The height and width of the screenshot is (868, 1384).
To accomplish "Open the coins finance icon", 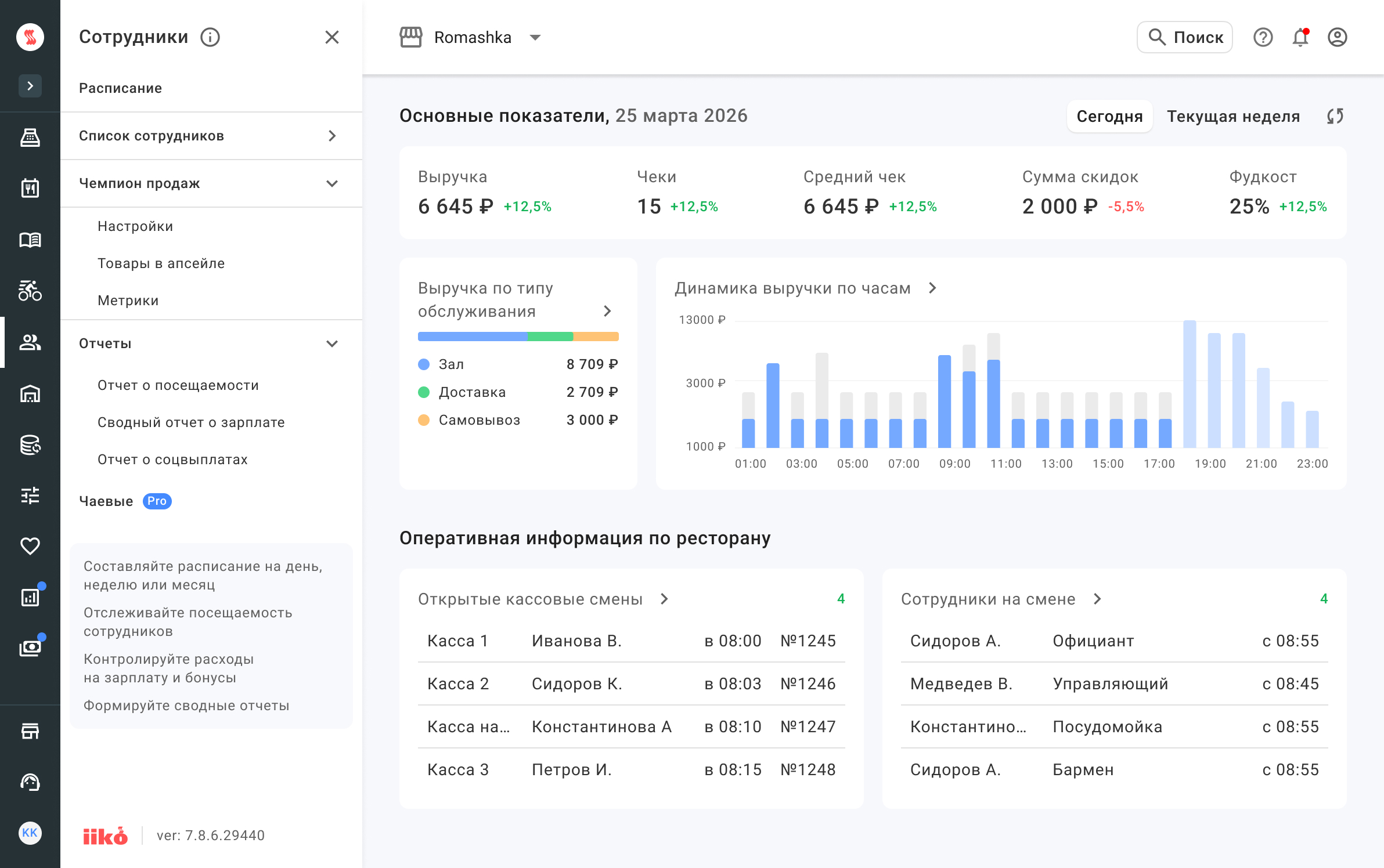I will point(30,444).
